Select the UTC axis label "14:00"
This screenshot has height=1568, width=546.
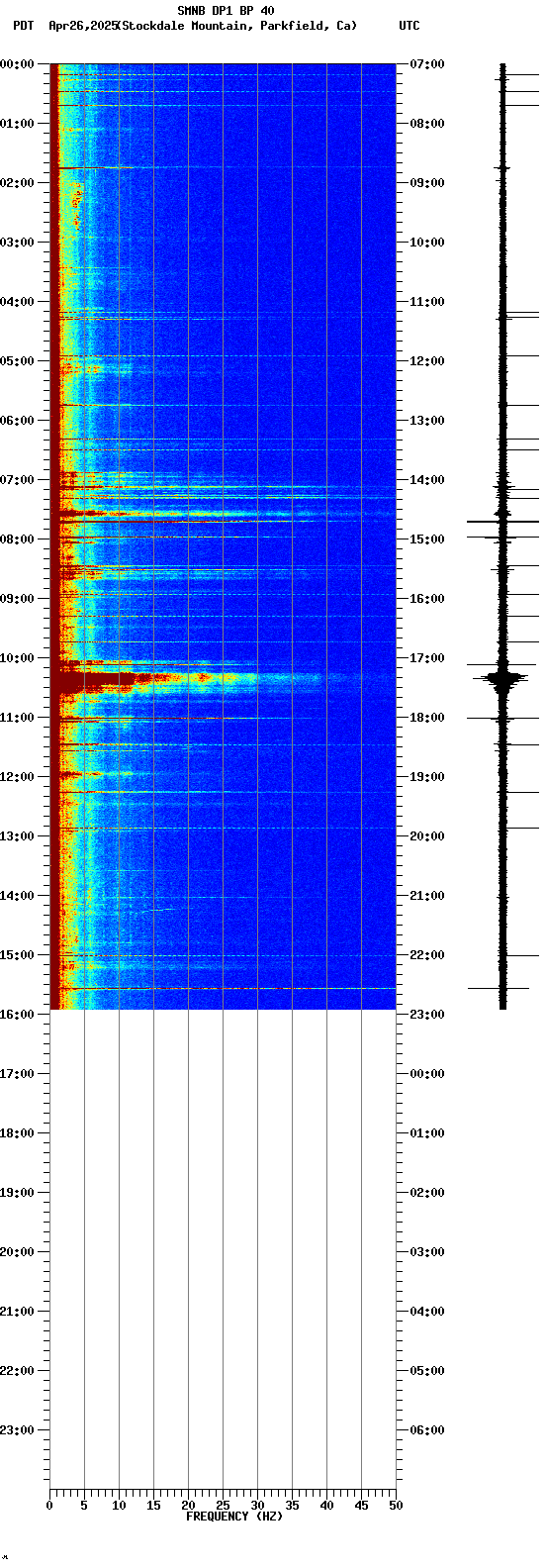tap(427, 480)
